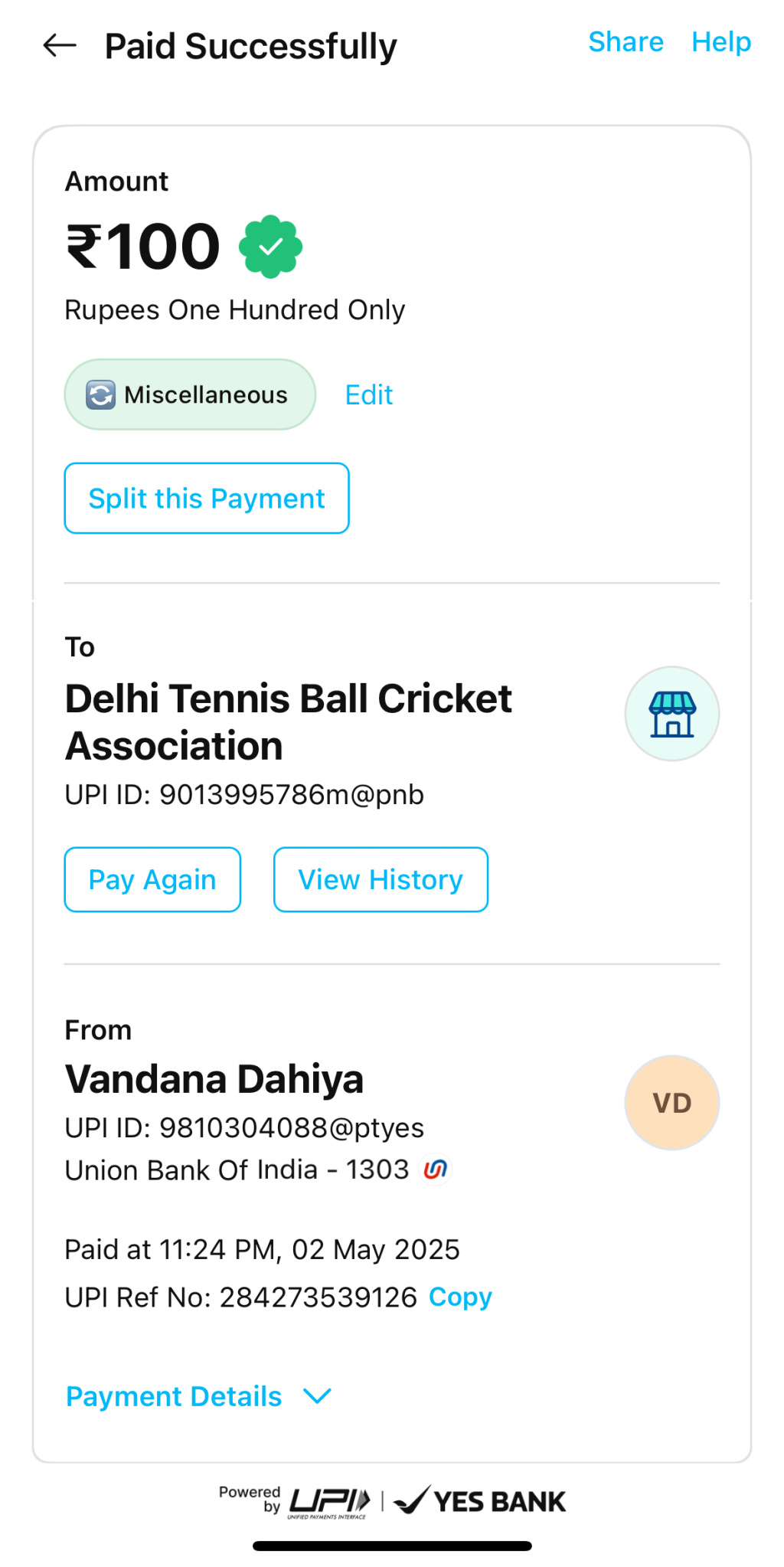The width and height of the screenshot is (784, 1567).
Task: Edit the Miscellaneous category tag
Action: 368,395
